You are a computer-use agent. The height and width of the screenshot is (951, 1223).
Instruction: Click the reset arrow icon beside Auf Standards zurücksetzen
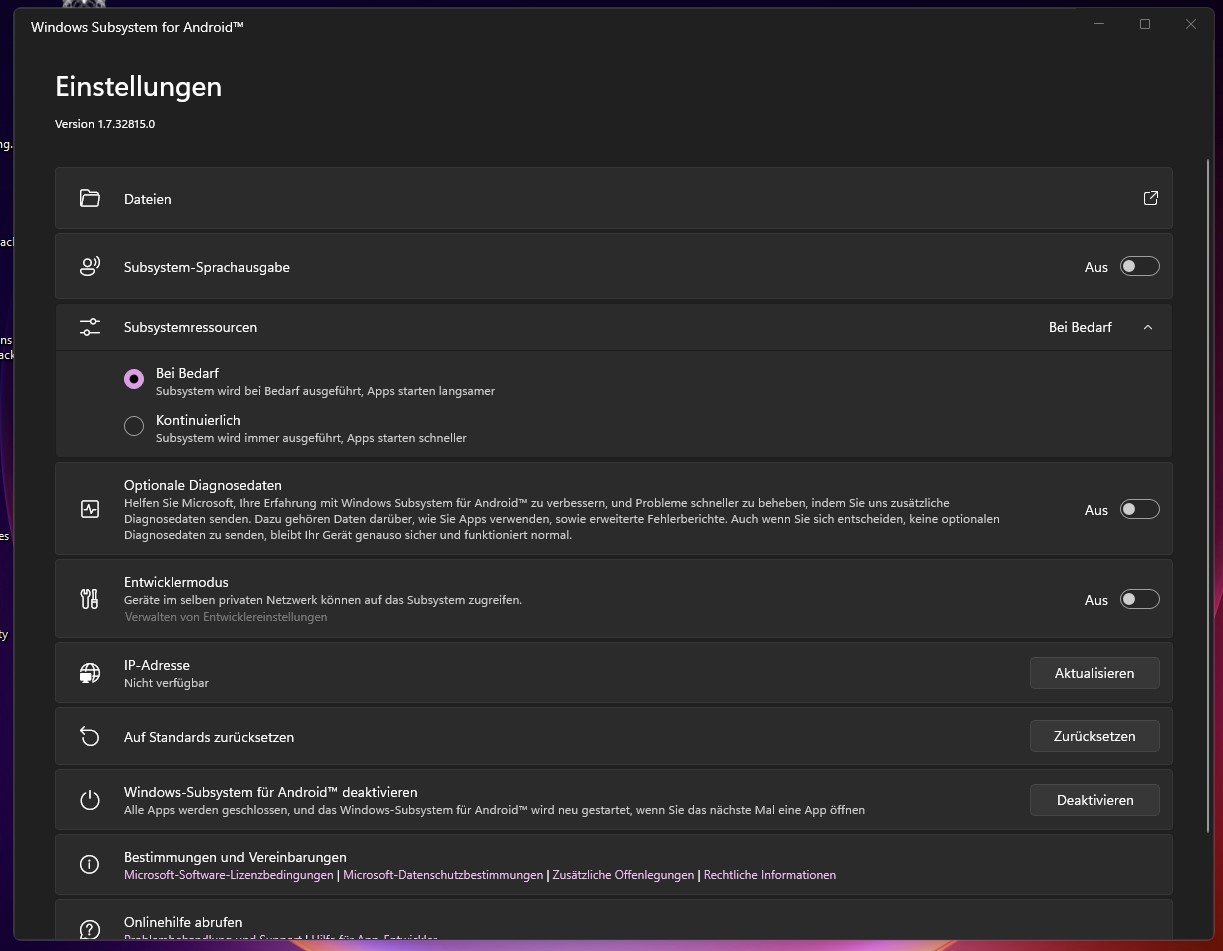click(90, 737)
